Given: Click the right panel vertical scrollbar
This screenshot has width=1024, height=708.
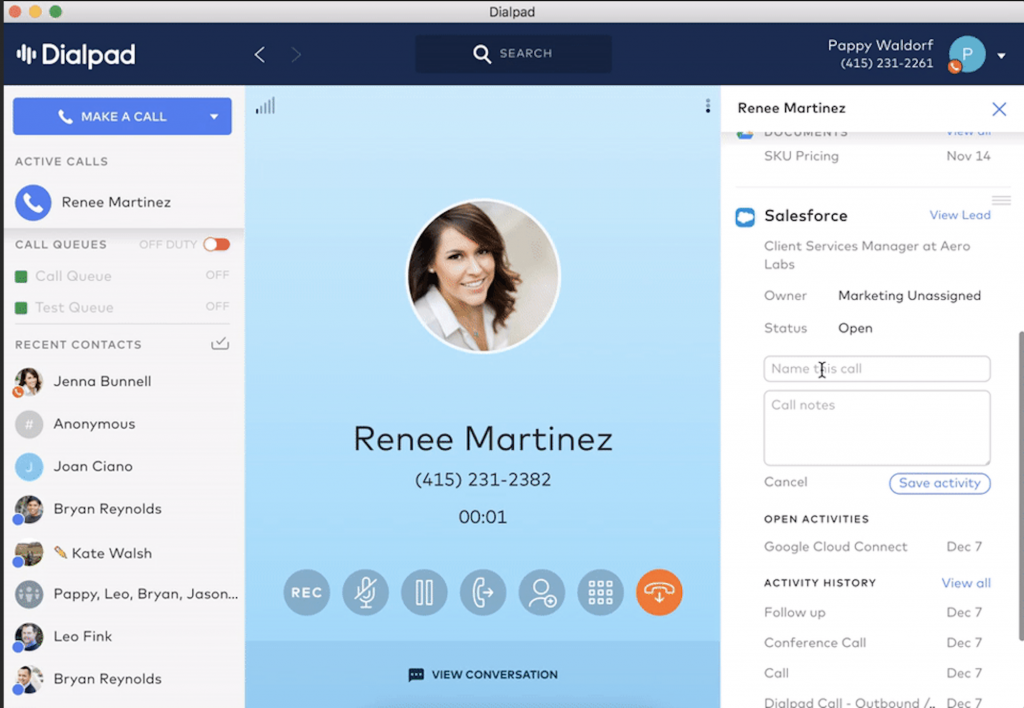Looking at the screenshot, I should pos(1019,480).
